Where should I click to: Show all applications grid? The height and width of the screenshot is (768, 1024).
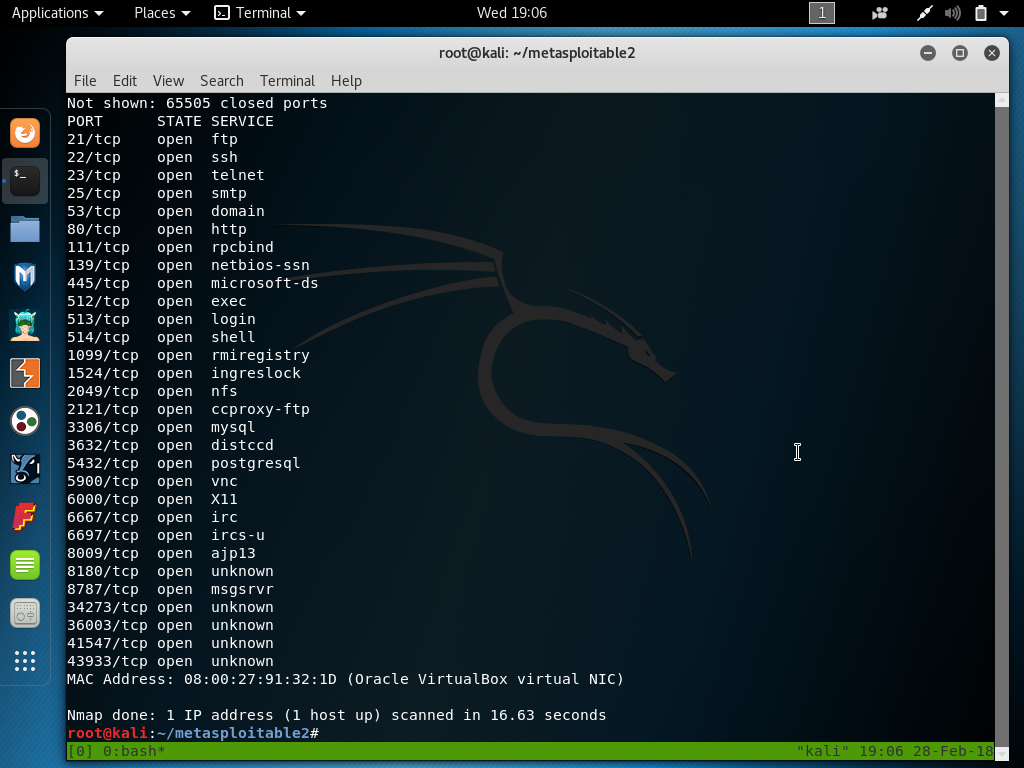pos(25,661)
